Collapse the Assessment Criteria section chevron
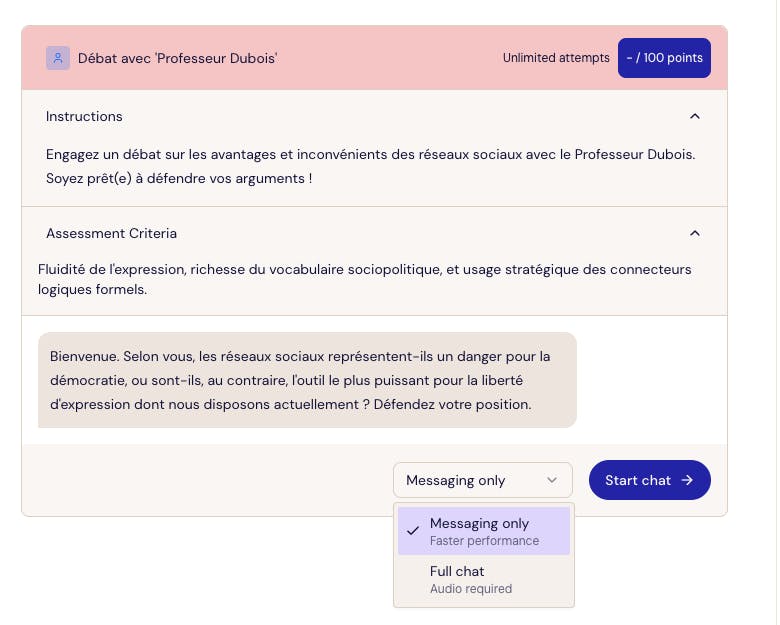 (695, 233)
